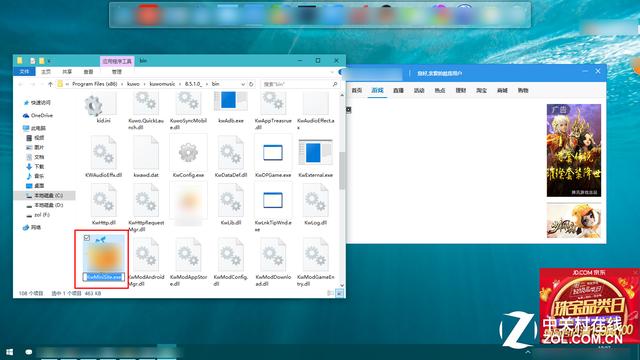Viewport: 640px width, 360px height.
Task: Open the address bar history dropdown
Action: [x=243, y=84]
